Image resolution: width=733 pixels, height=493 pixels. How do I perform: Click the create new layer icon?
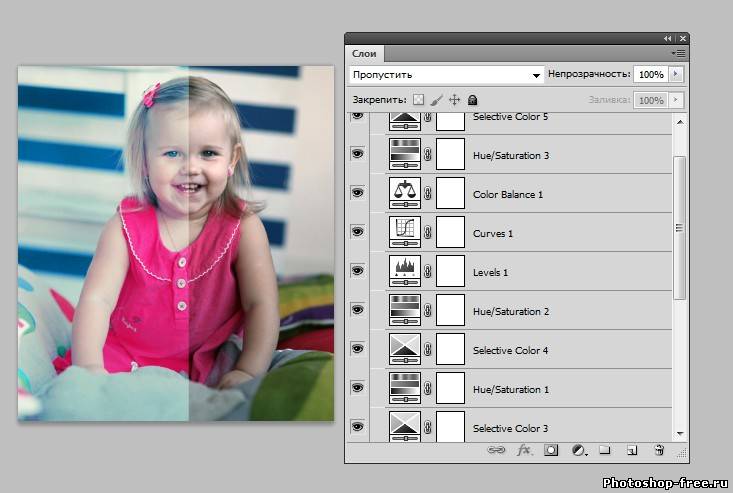click(632, 451)
